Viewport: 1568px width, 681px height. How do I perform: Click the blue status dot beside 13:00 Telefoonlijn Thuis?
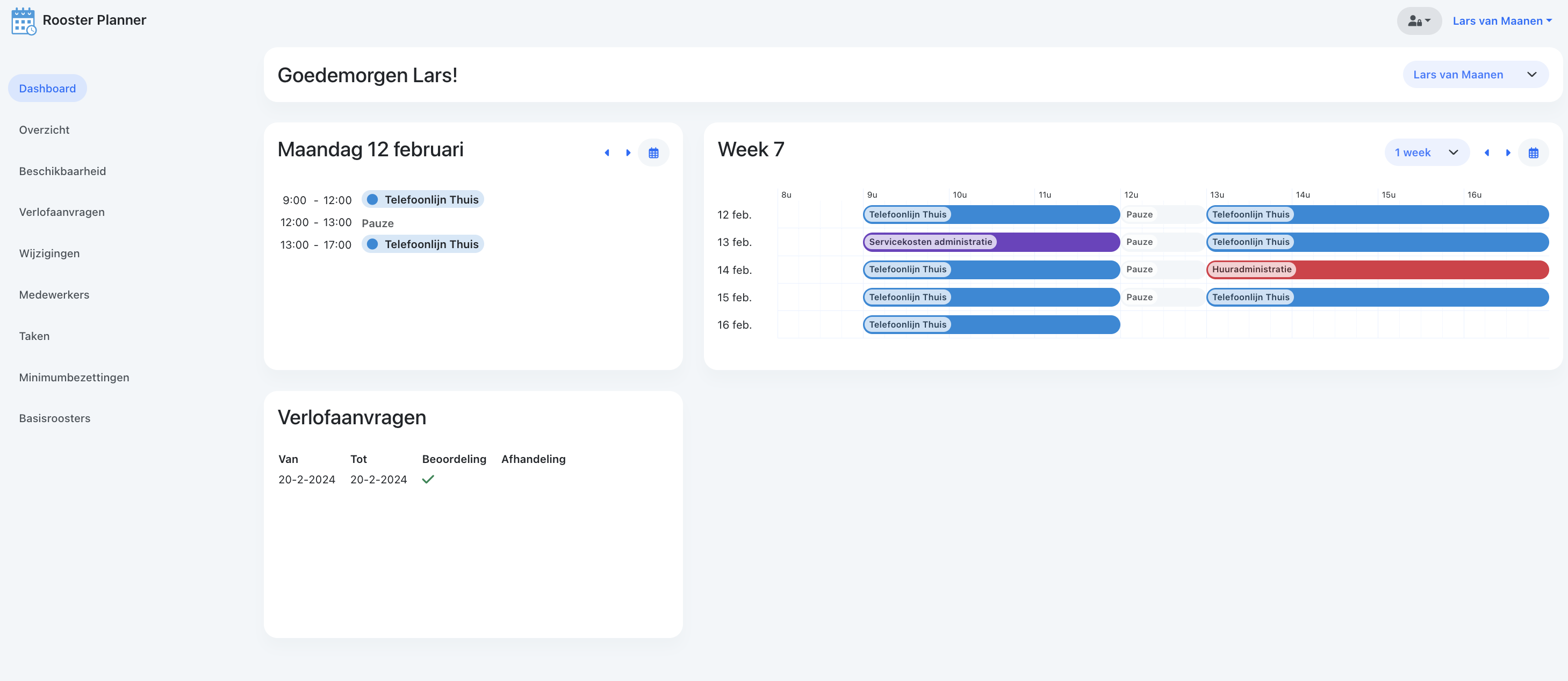point(373,243)
